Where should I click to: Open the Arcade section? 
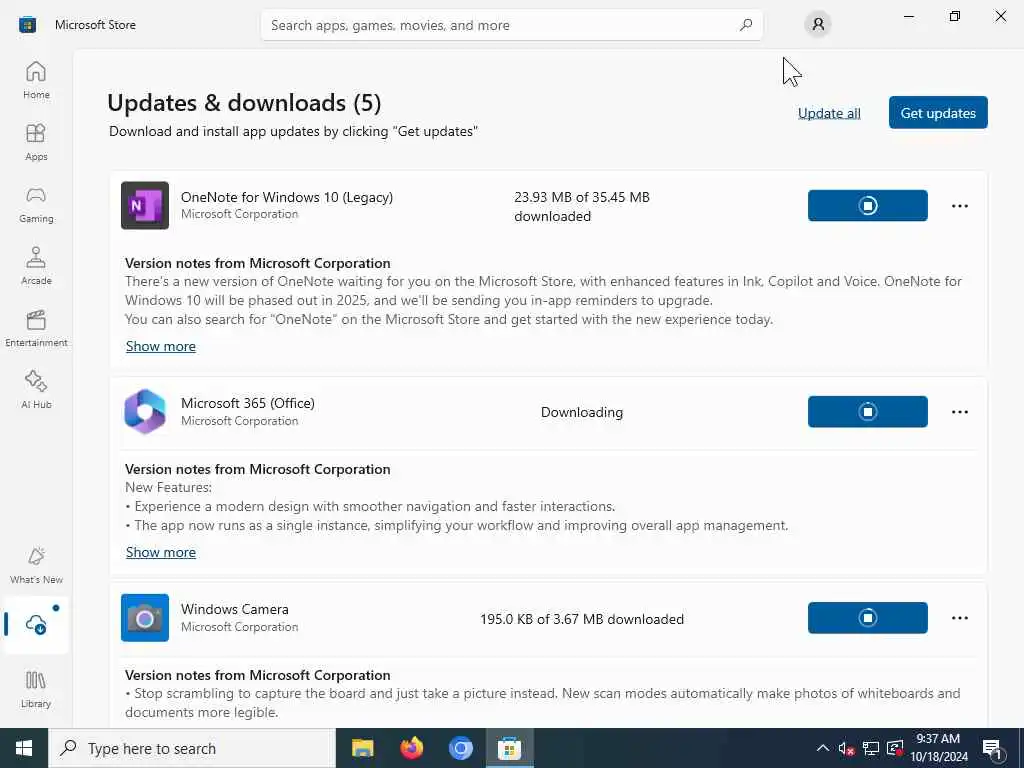tap(36, 266)
